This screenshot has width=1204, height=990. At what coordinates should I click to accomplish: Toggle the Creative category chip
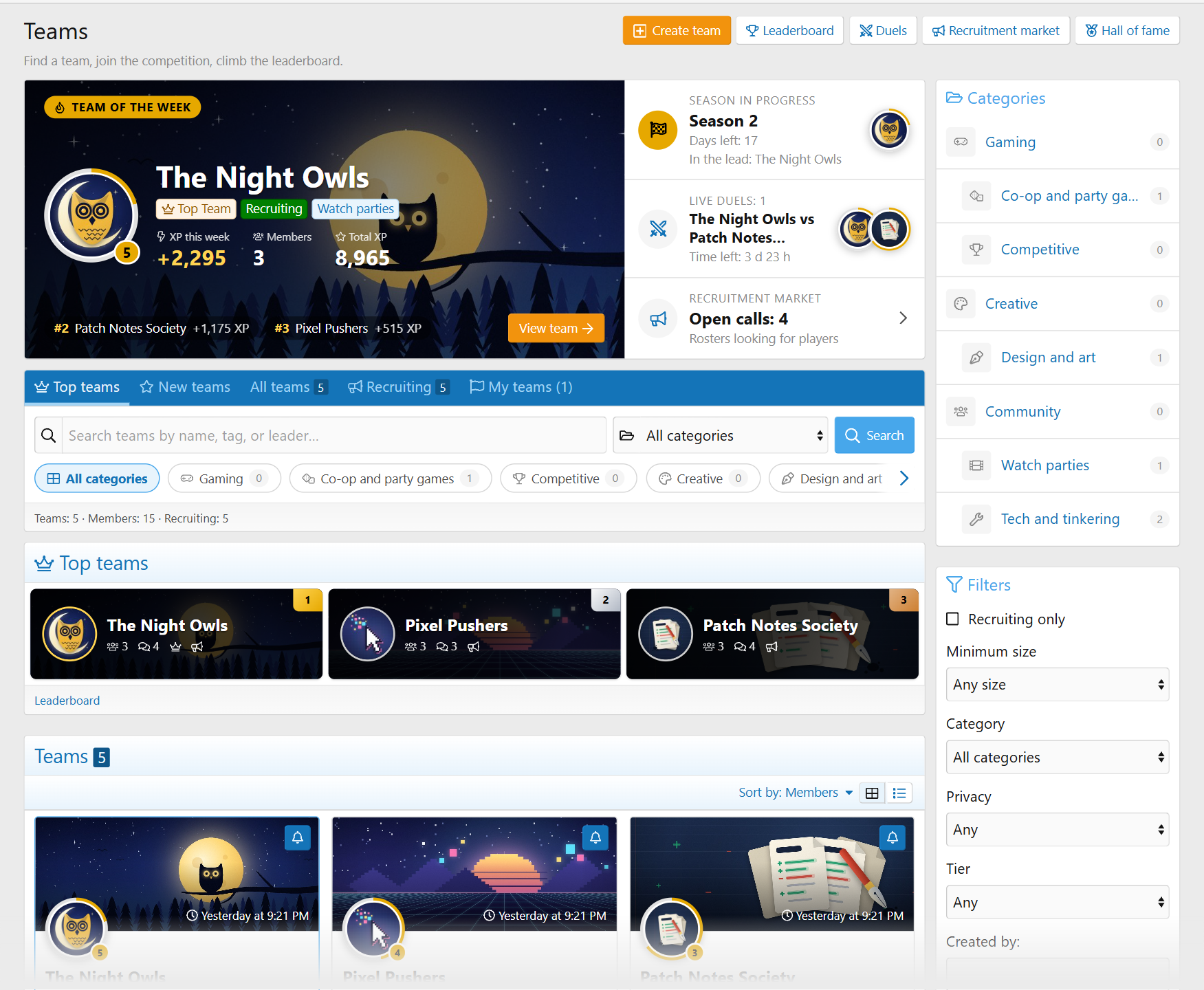pos(703,478)
